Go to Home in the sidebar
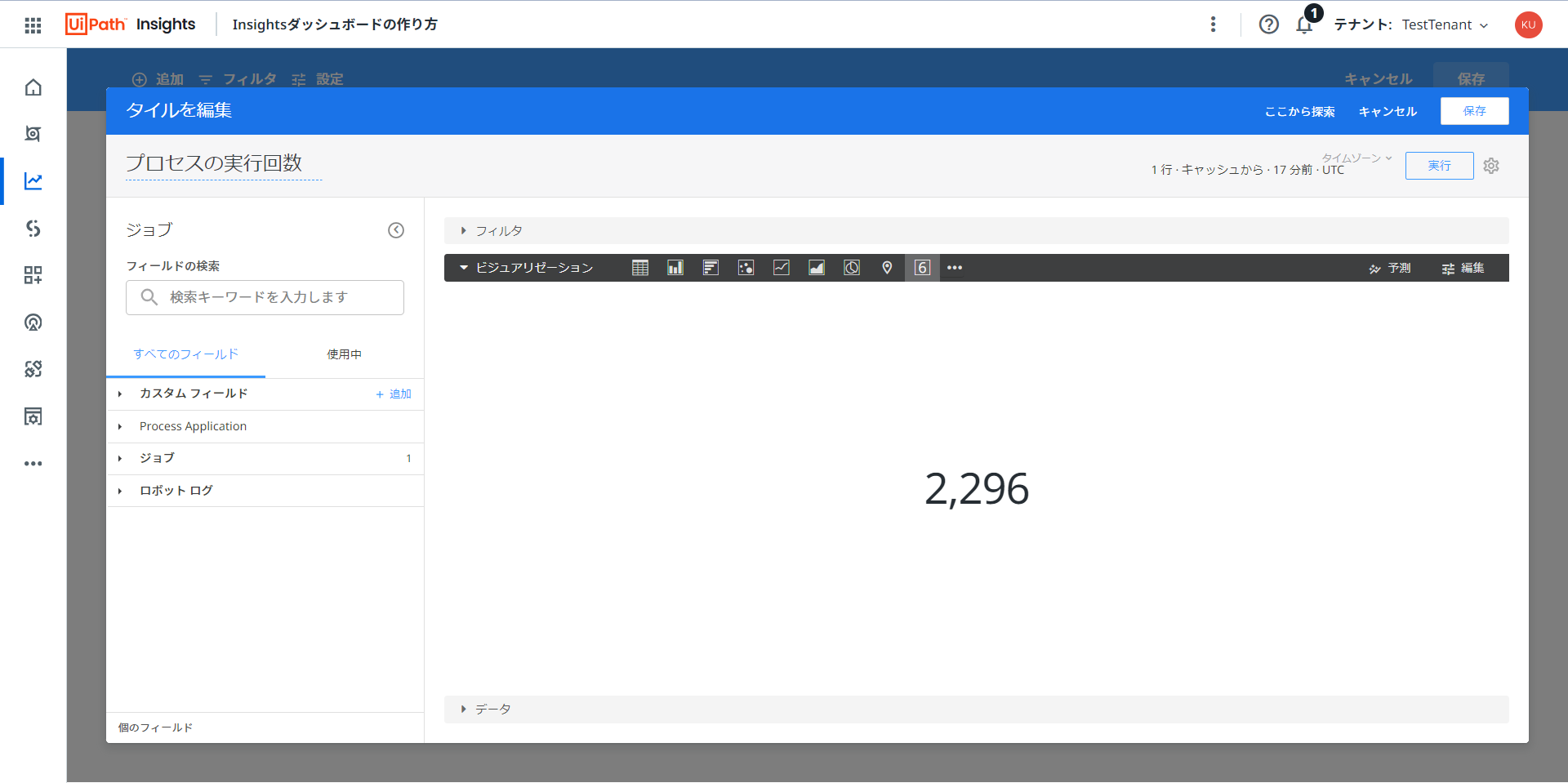 coord(33,87)
